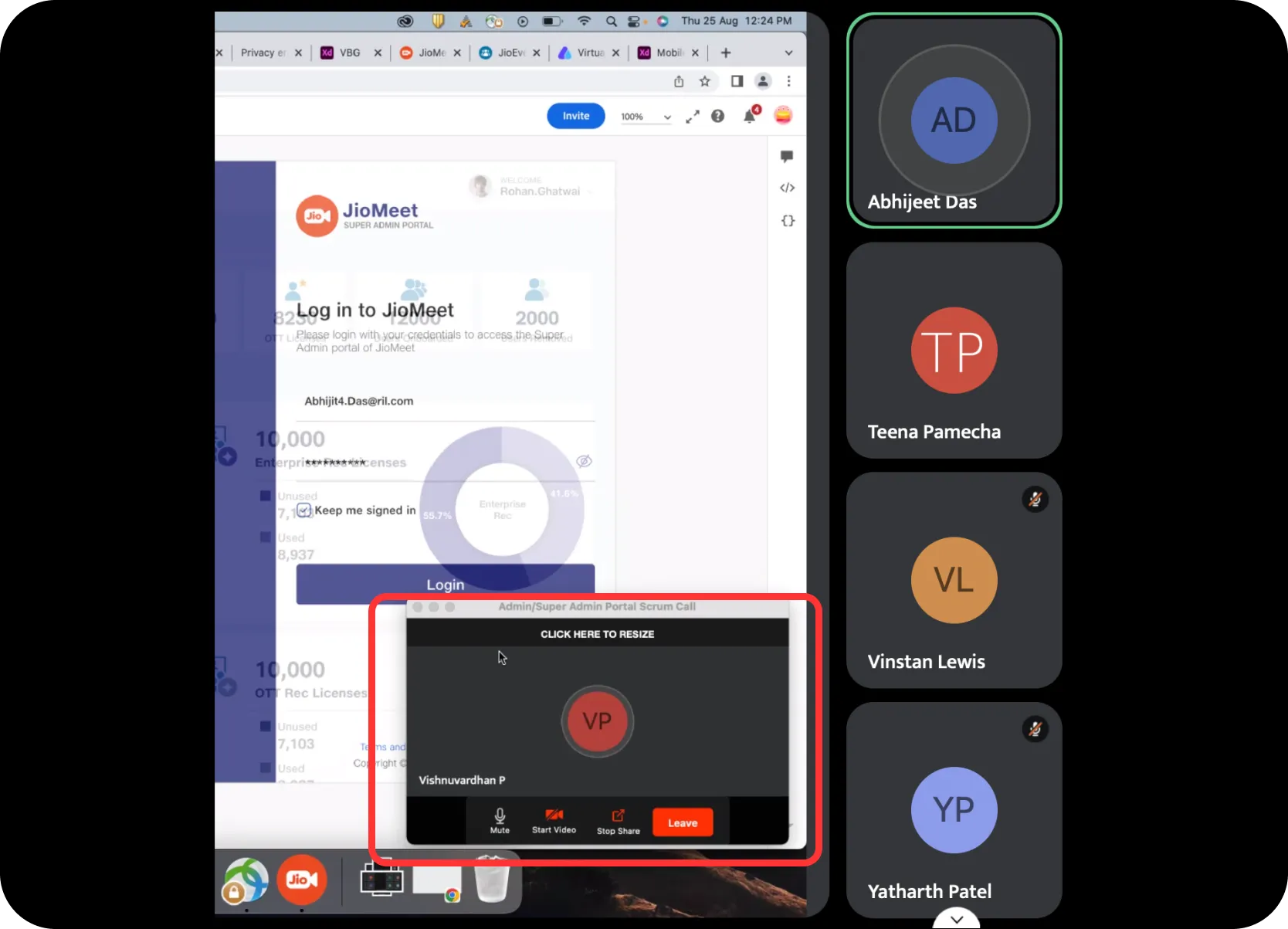Start Video in the scrum call window
This screenshot has height=929, width=1288.
click(x=554, y=821)
